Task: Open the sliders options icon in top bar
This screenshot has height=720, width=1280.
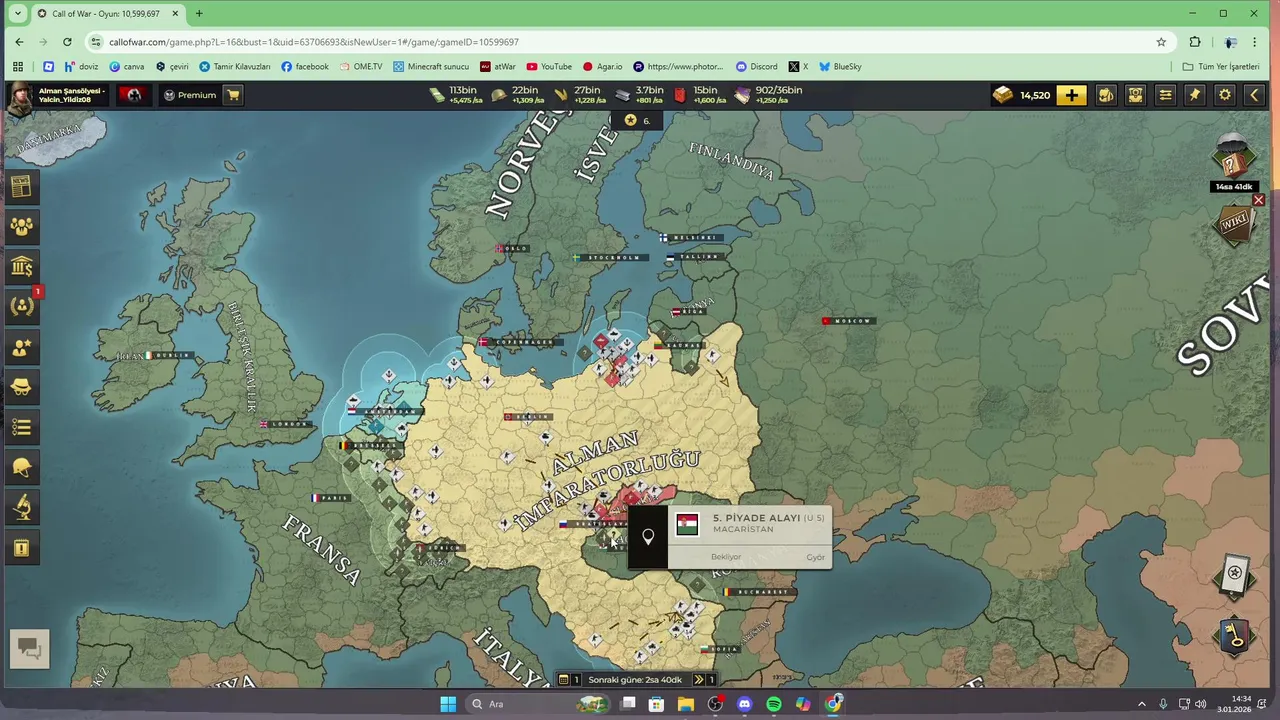Action: pyautogui.click(x=1166, y=95)
